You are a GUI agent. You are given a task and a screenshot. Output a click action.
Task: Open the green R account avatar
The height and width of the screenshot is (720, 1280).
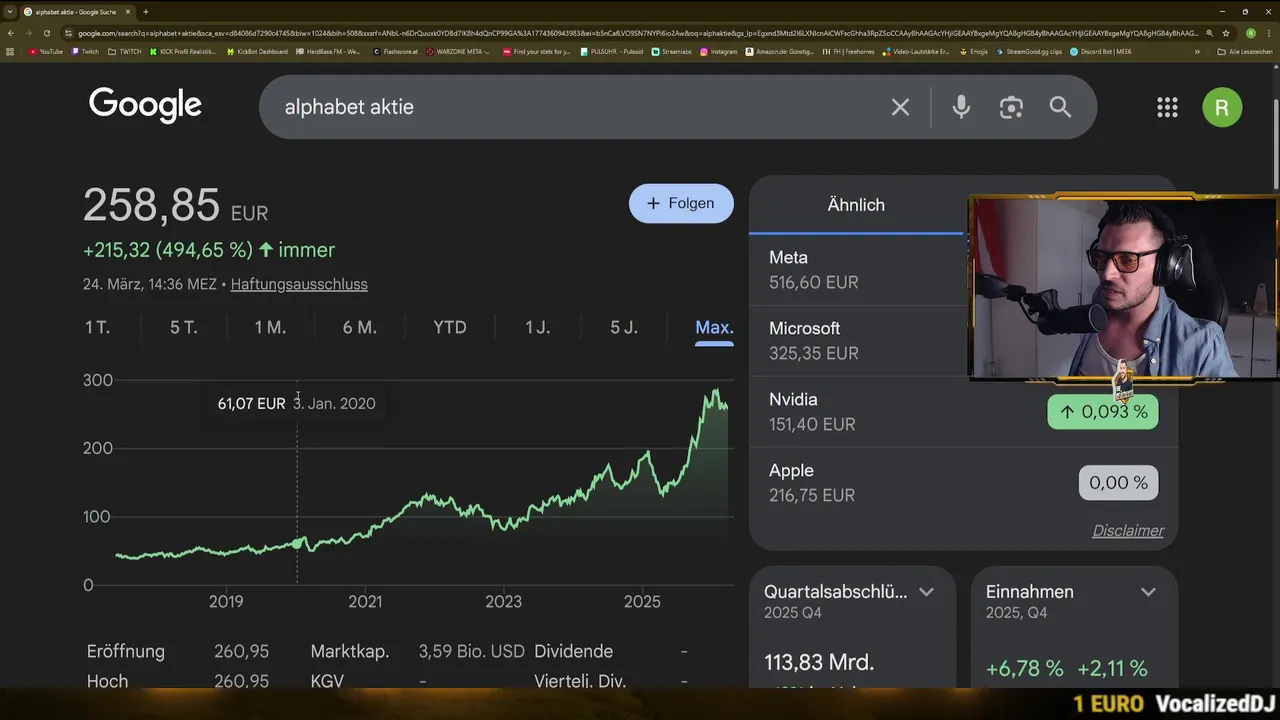pyautogui.click(x=1222, y=107)
